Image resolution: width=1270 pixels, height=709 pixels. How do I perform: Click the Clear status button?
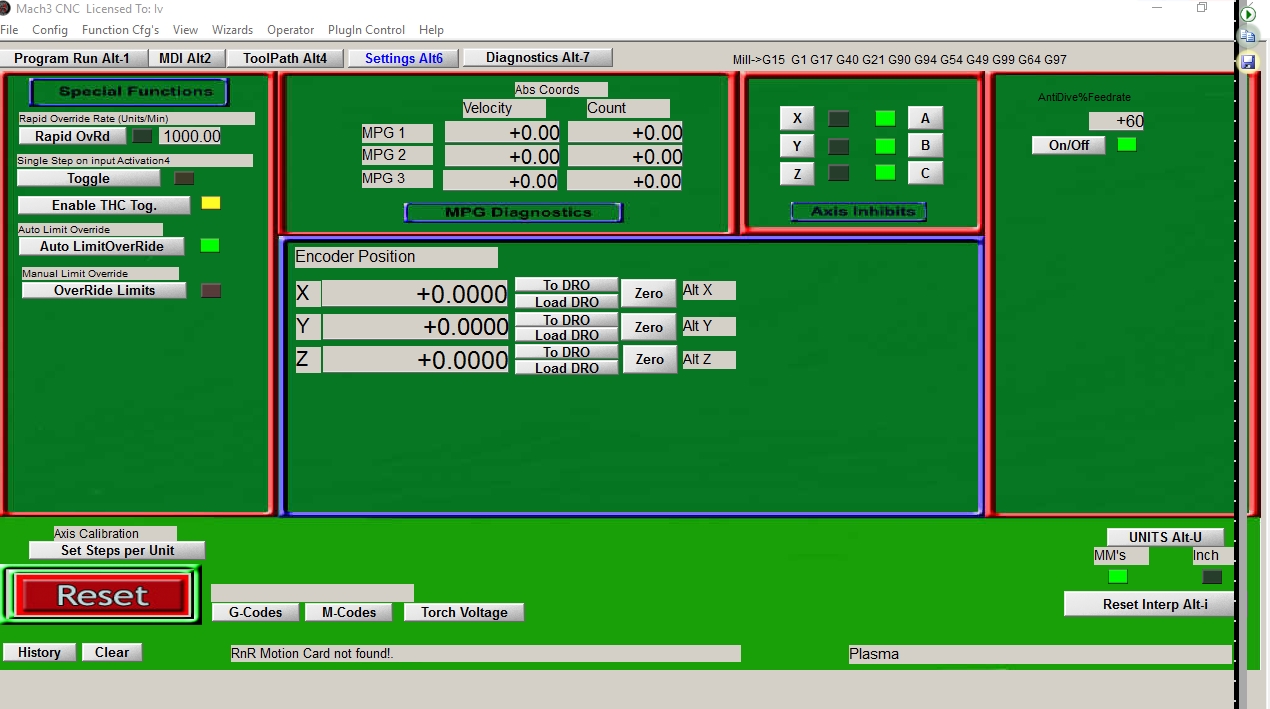click(x=112, y=652)
